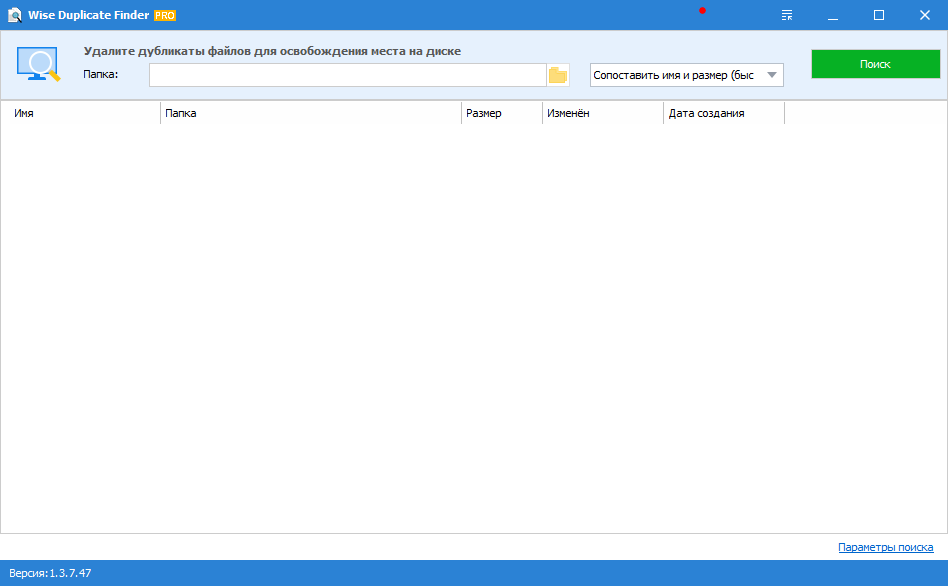Sort by the Дата создания column header
This screenshot has width=948, height=586.
click(x=723, y=113)
